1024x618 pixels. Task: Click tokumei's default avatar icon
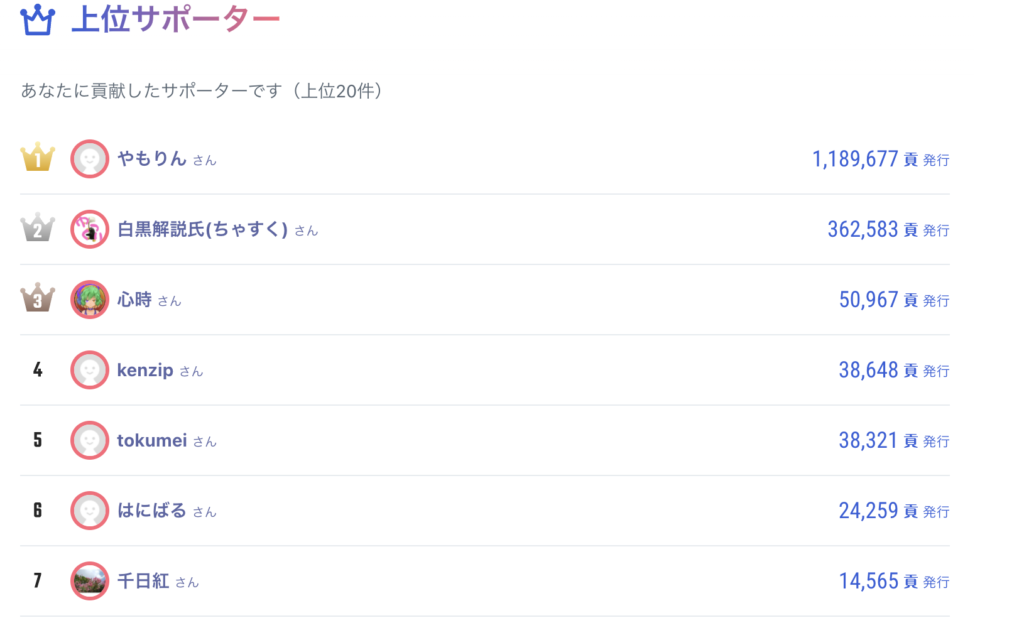89,440
